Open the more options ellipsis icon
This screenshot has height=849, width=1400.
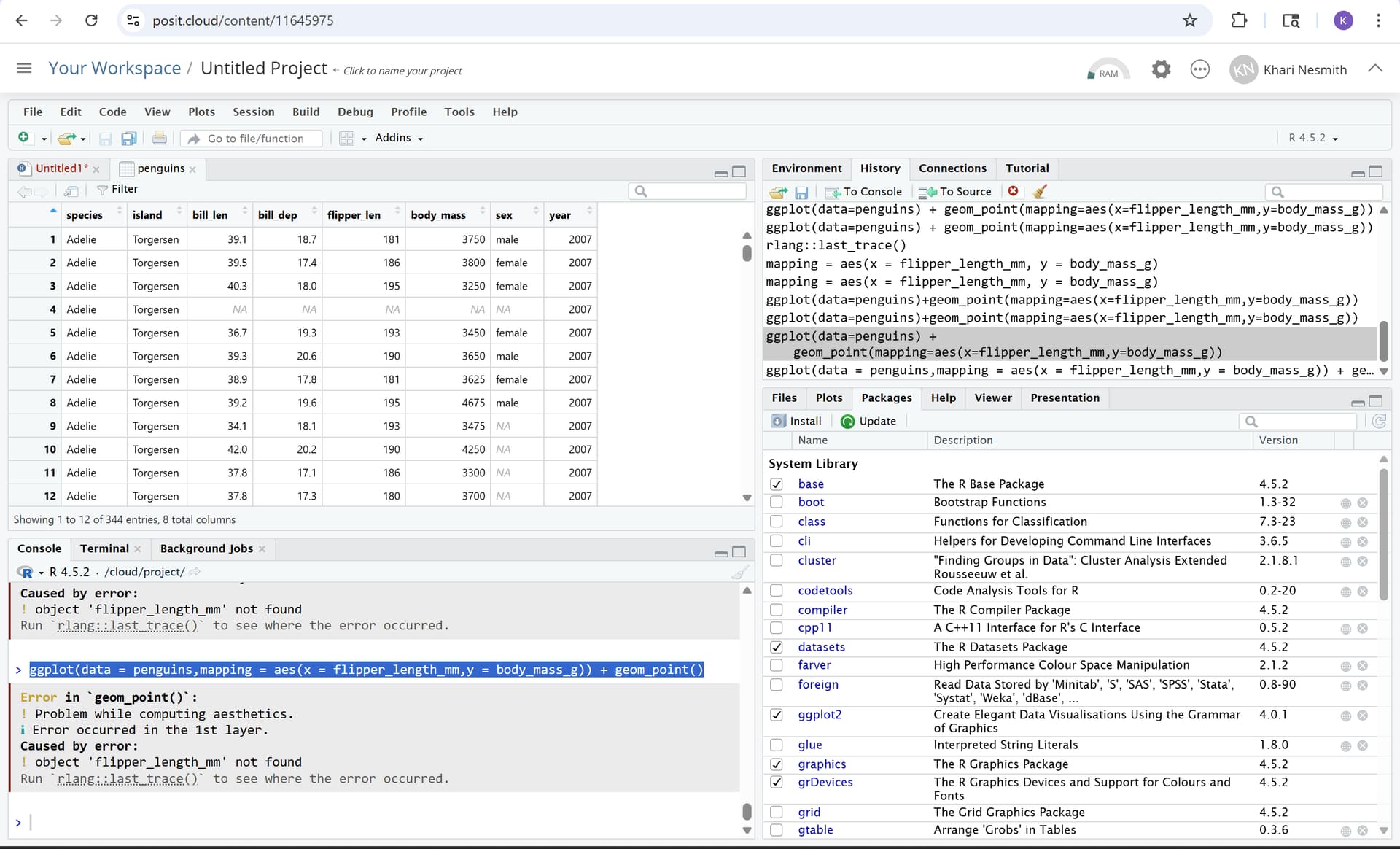[x=1199, y=69]
